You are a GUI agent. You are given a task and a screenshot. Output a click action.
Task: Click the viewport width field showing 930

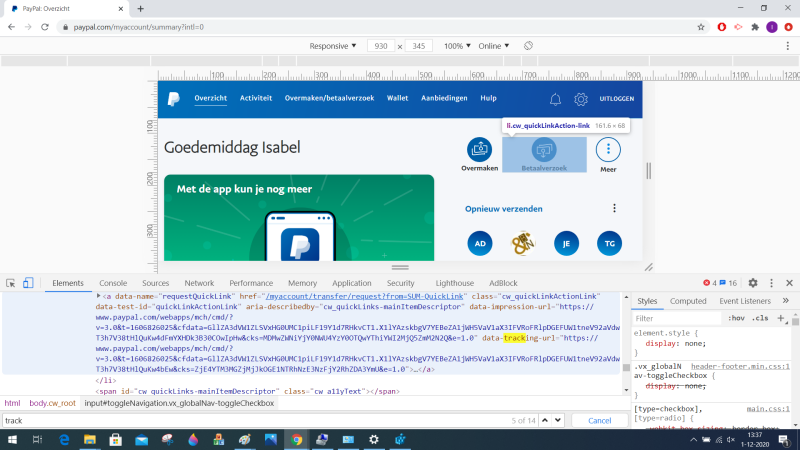(381, 46)
